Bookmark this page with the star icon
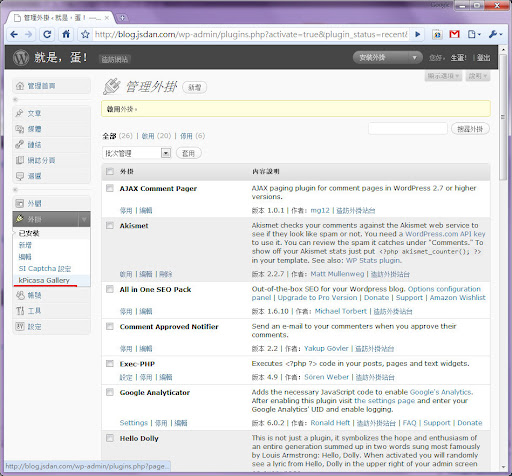The width and height of the screenshot is (512, 476). (x=85, y=34)
